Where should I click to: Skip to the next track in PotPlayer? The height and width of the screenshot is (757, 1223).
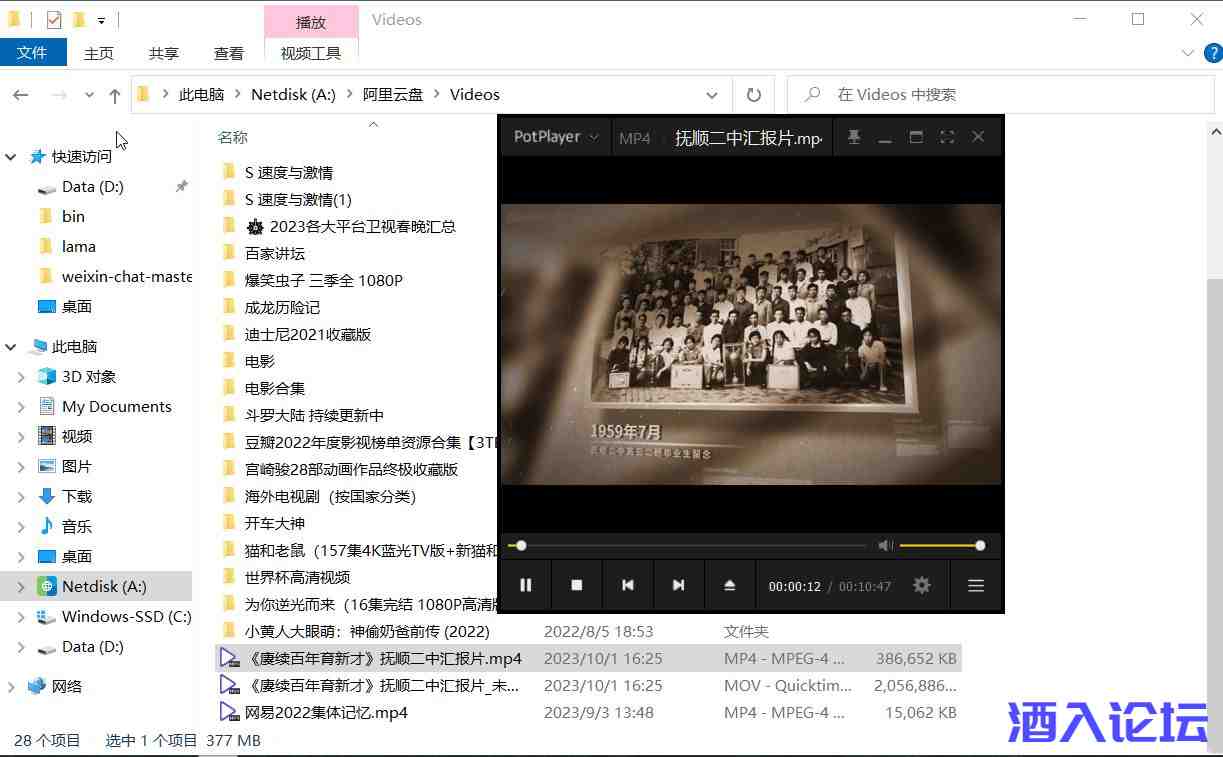[679, 585]
